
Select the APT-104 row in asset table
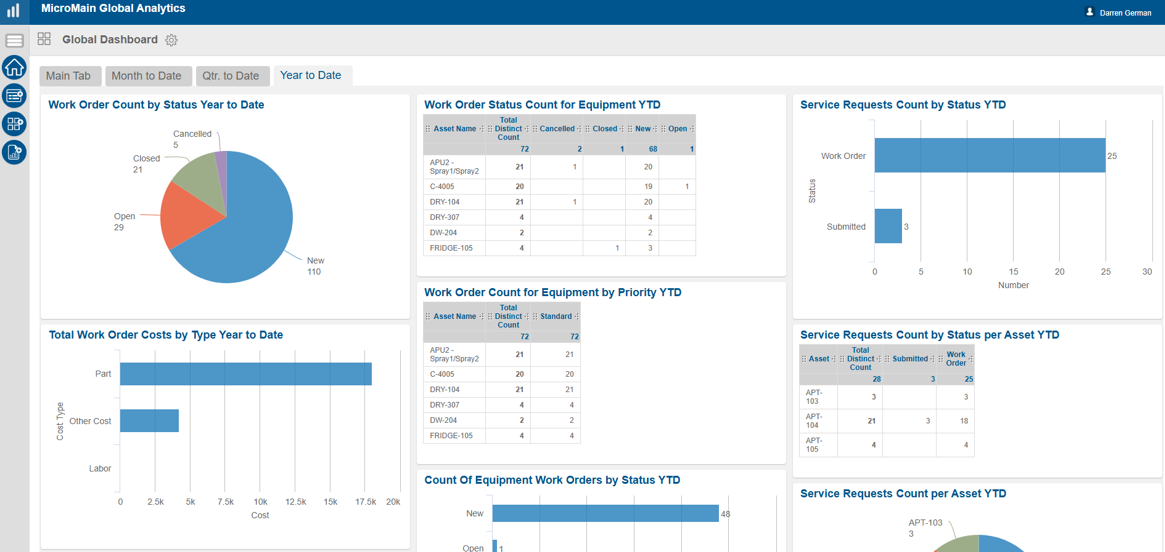(x=886, y=421)
